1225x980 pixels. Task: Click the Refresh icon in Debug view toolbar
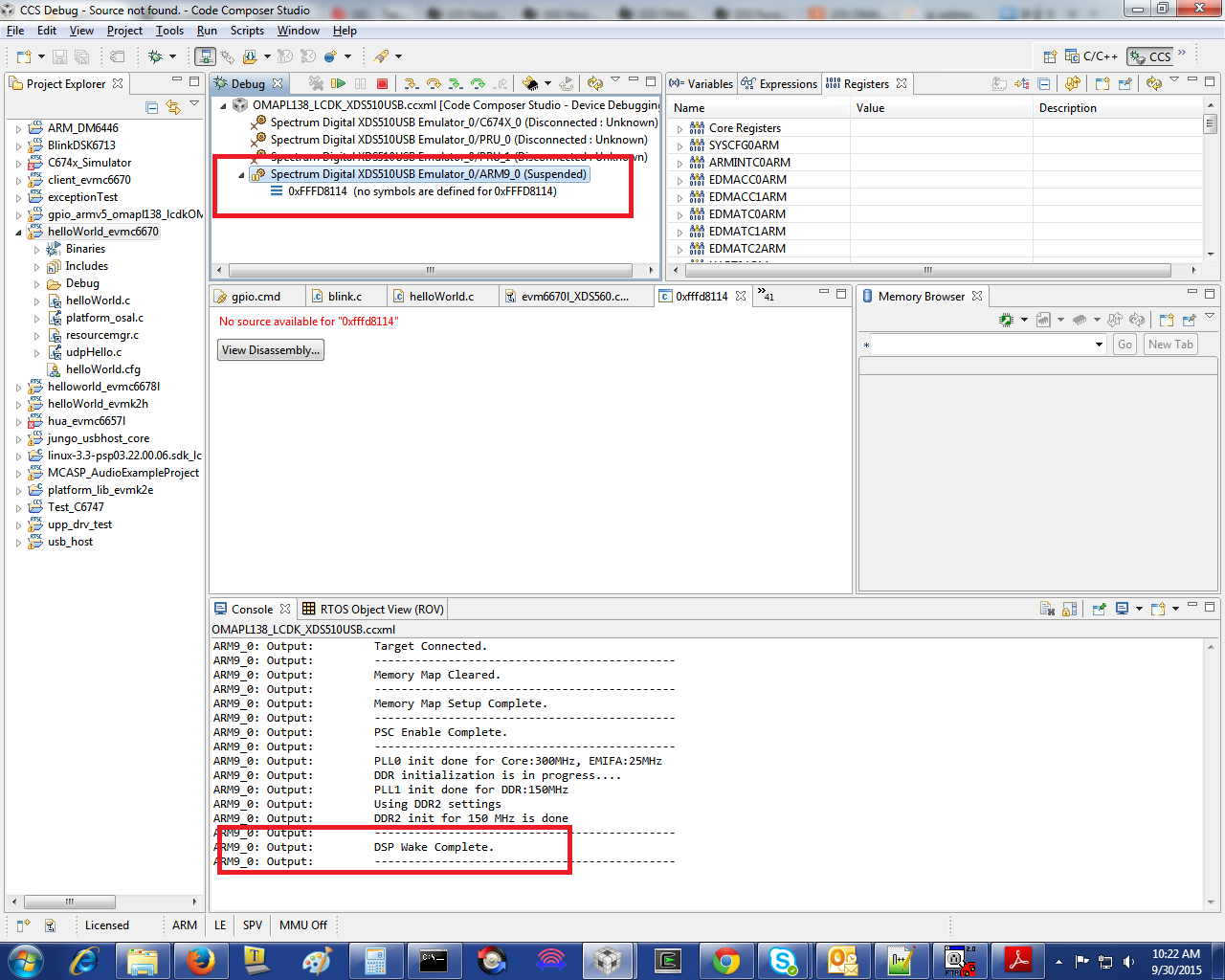594,84
